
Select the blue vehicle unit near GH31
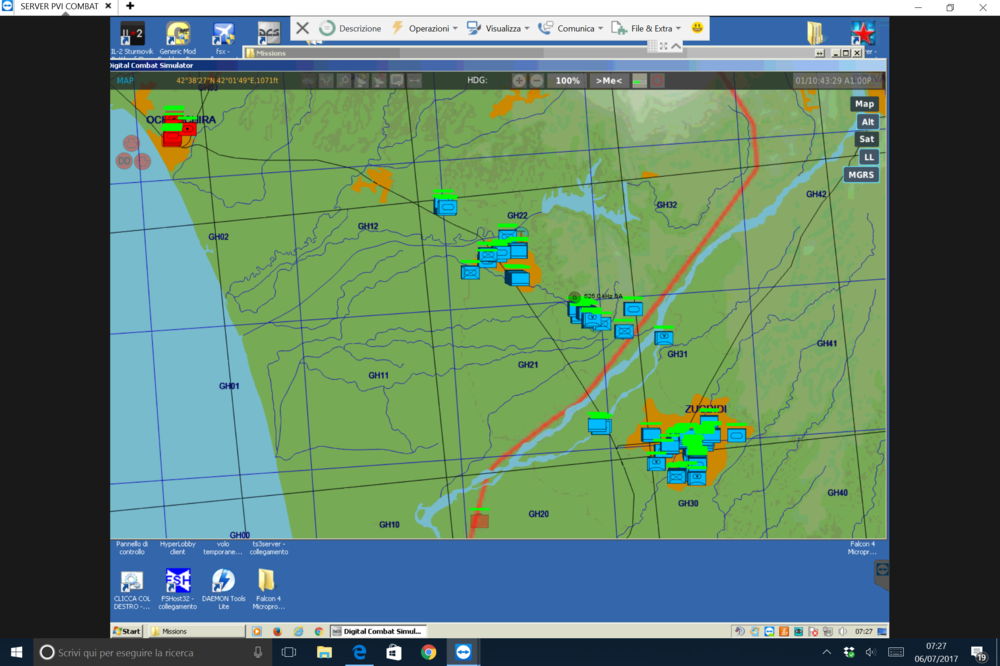click(664, 336)
